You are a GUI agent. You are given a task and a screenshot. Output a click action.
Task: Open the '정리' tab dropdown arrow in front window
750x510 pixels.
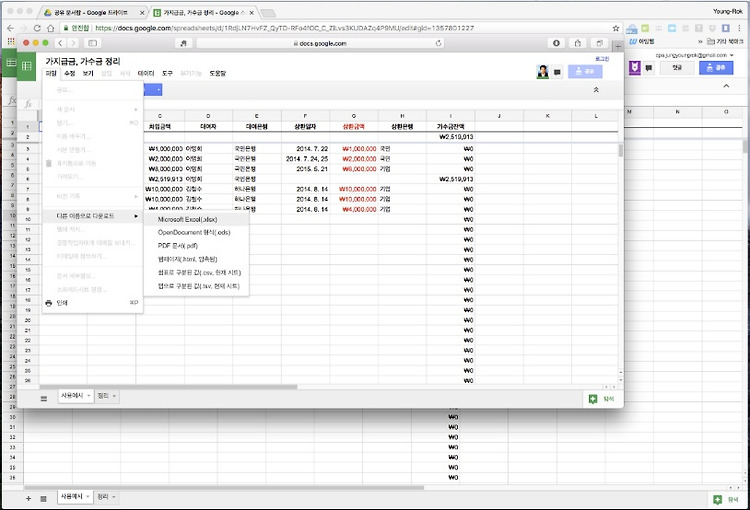(x=114, y=396)
